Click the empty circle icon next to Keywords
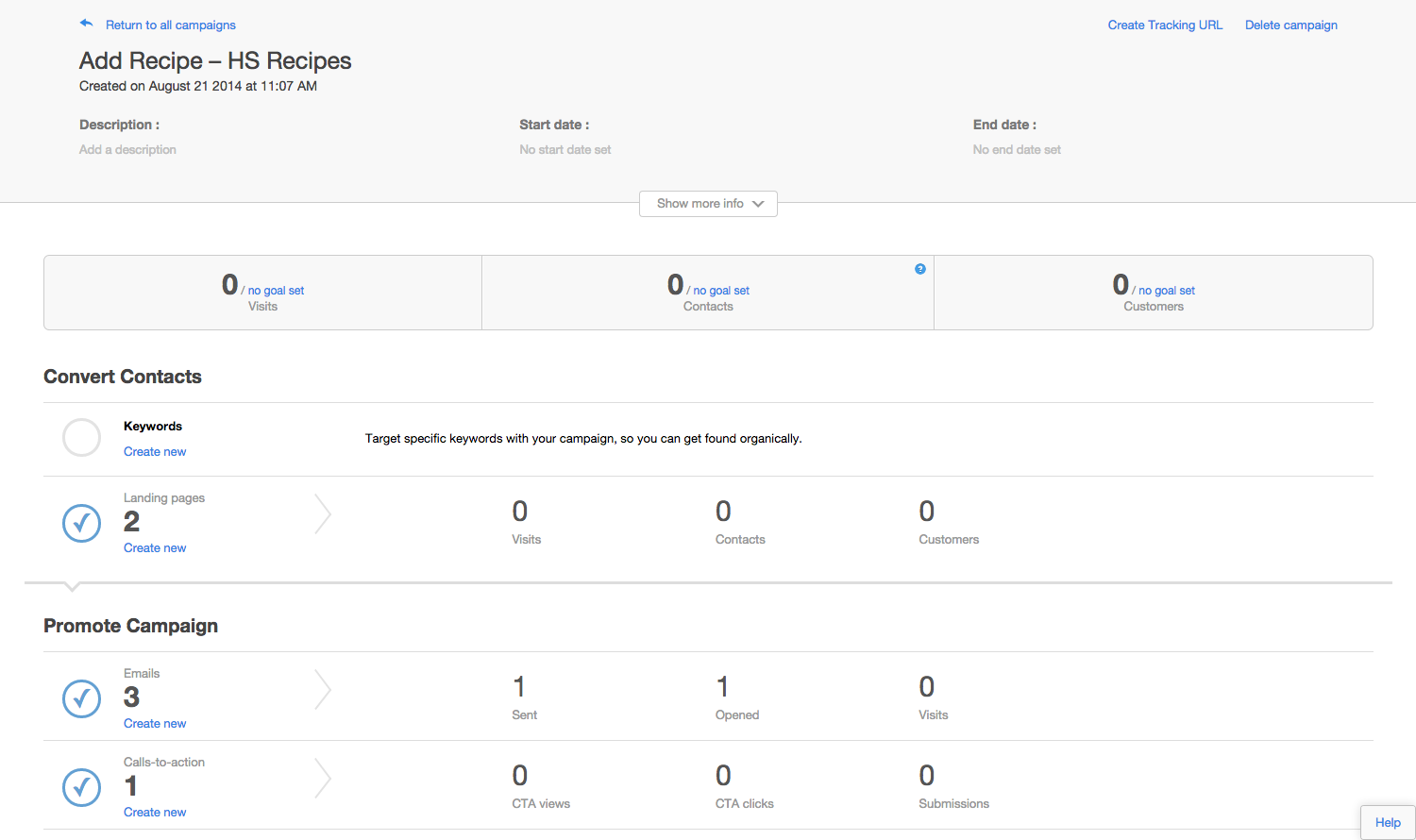 [81, 438]
